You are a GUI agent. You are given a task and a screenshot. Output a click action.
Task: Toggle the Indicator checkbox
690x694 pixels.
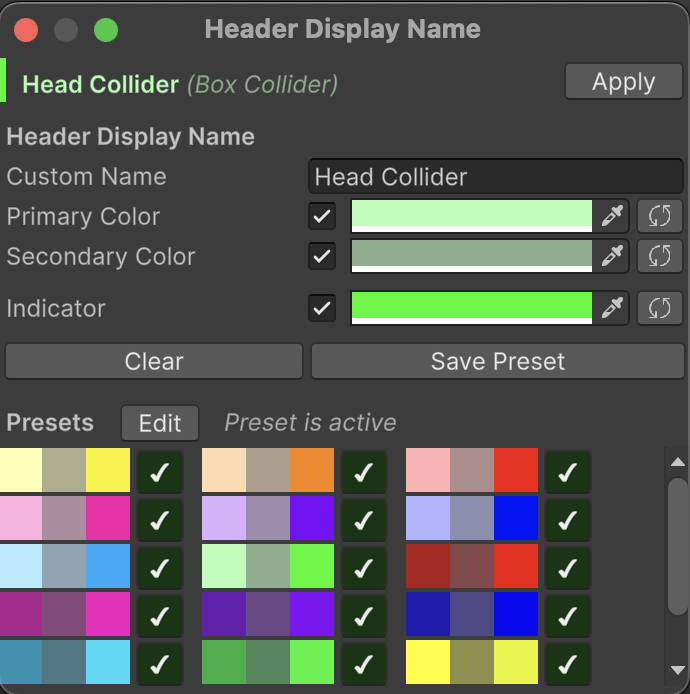tap(322, 308)
